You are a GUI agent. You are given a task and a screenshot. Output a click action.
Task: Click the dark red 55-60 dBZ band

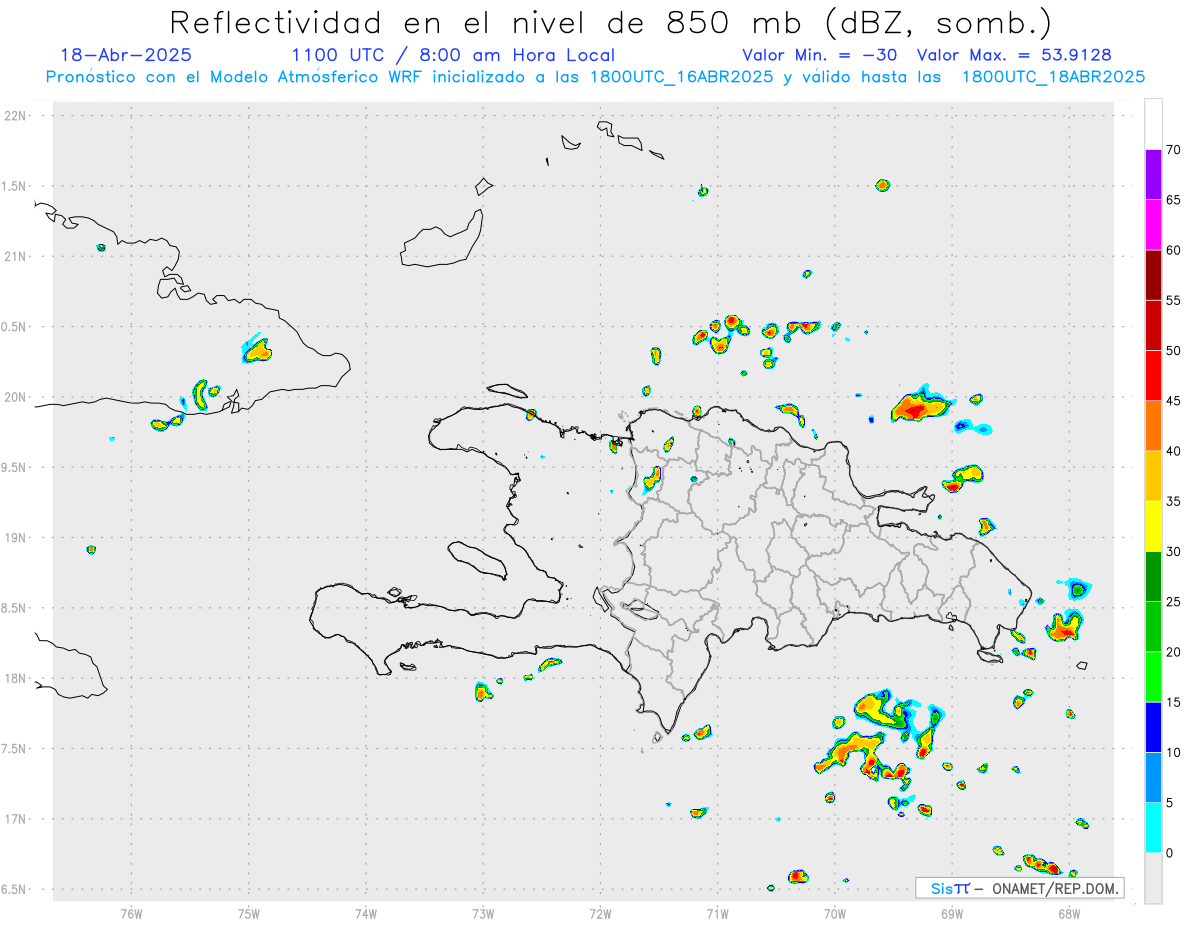point(1153,275)
